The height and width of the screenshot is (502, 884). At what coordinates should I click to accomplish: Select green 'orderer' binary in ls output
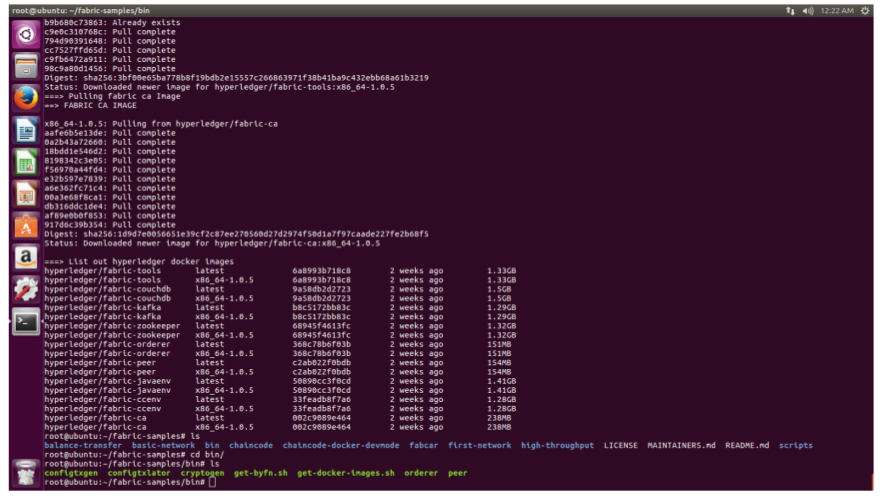click(x=421, y=473)
